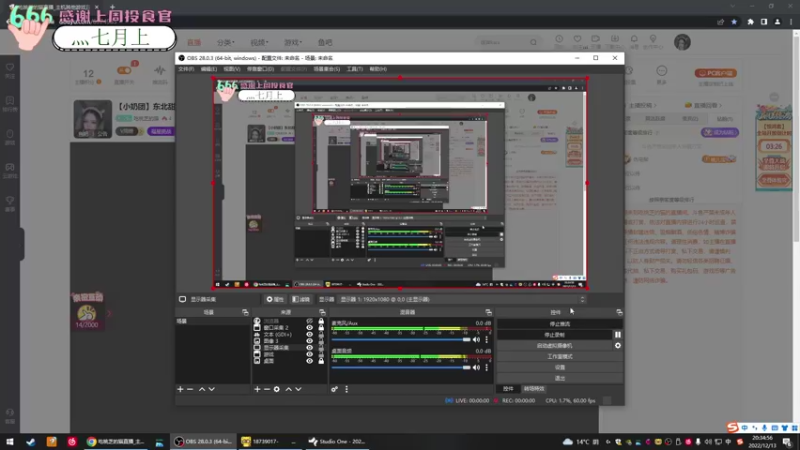Click the browser bookmark star icon

[734, 22]
